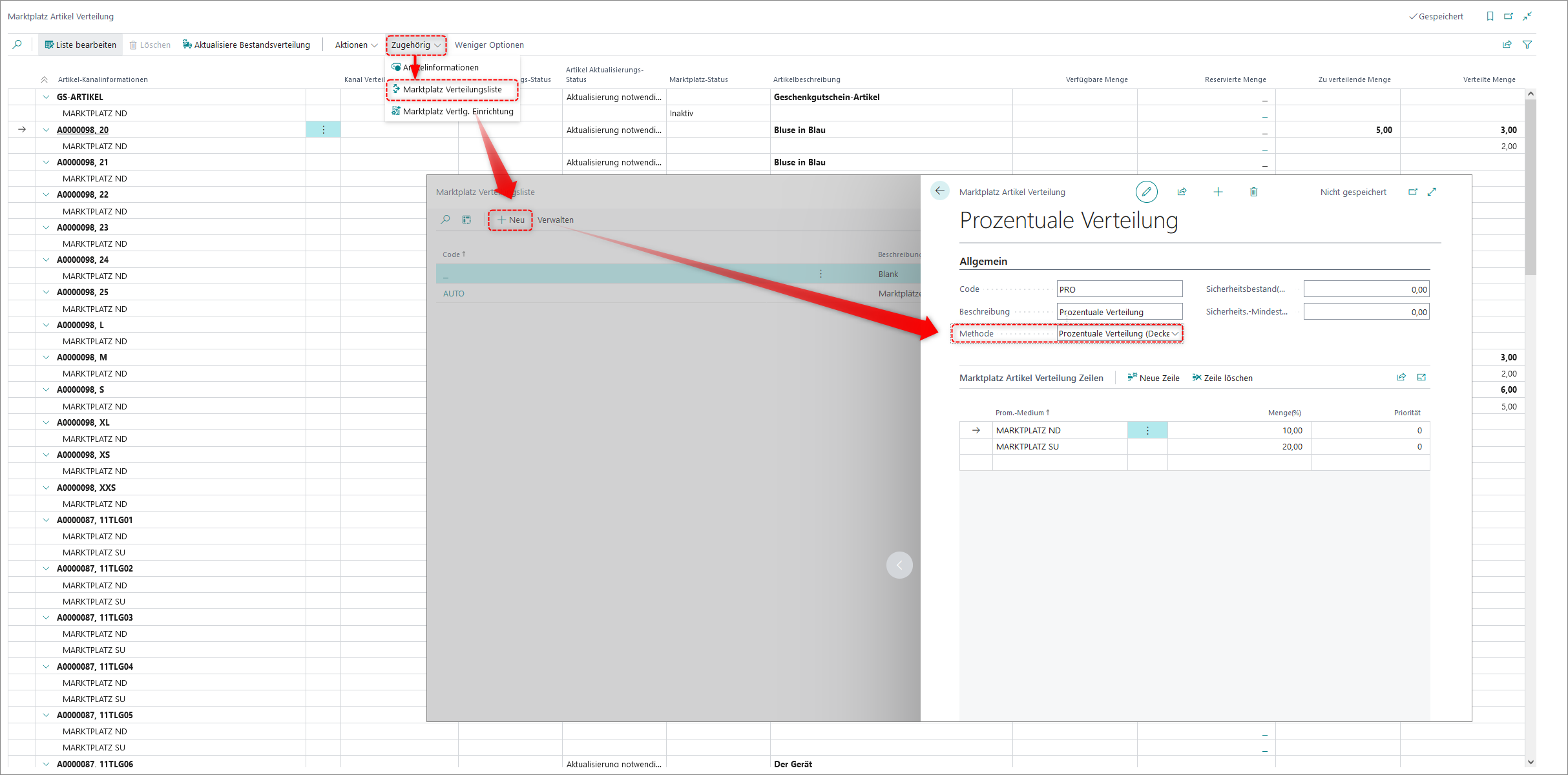Click the search icon in the Marktplatz Verteilungsliste window
Image resolution: width=1568 pixels, height=775 pixels.
tap(445, 220)
